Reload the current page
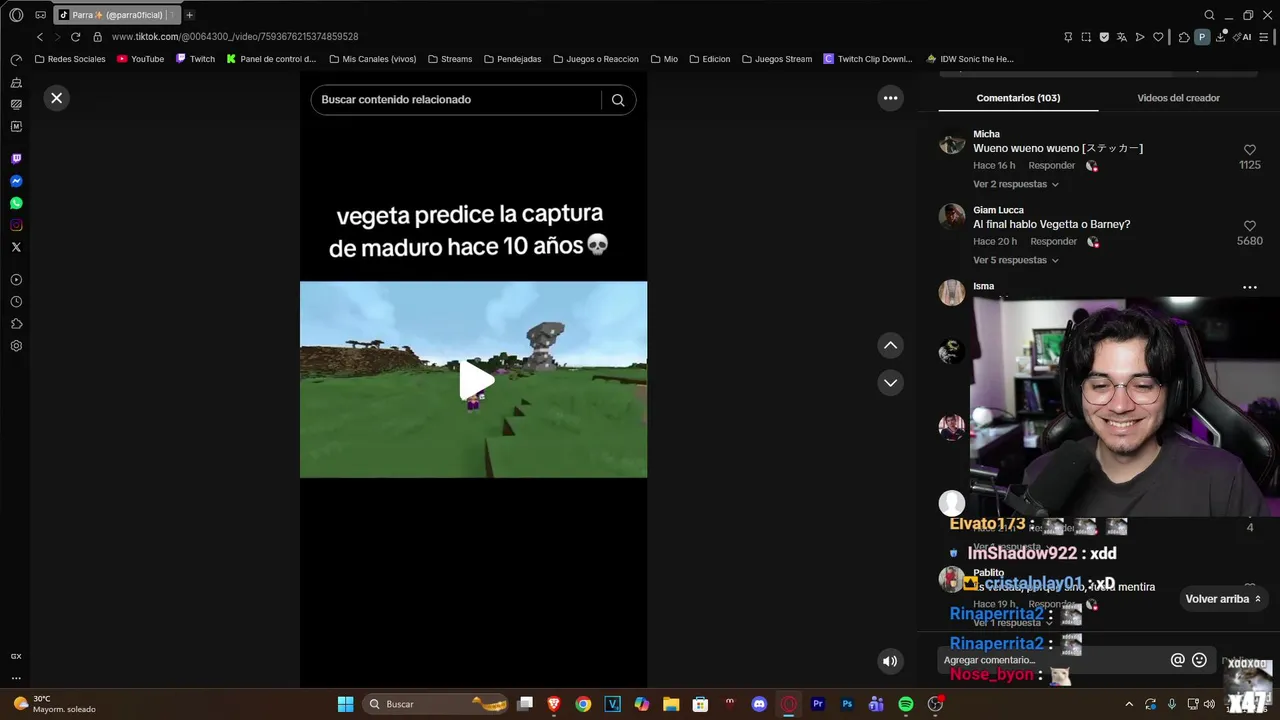The width and height of the screenshot is (1280, 720). tap(75, 37)
